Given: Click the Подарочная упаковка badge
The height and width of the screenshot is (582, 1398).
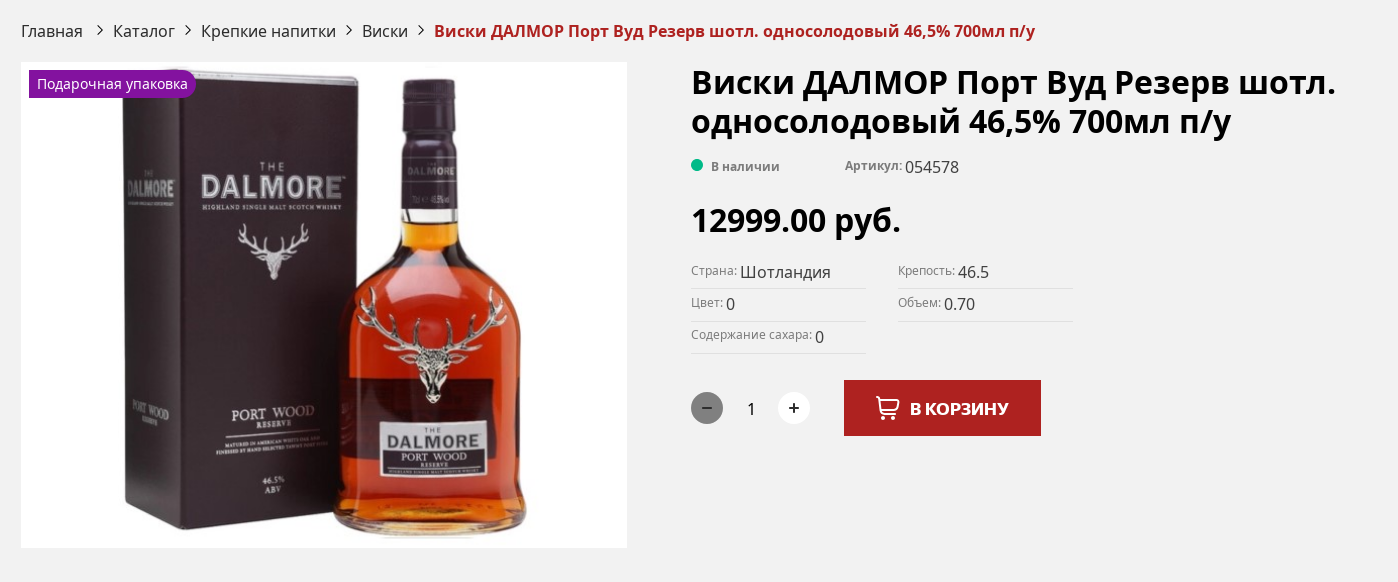Looking at the screenshot, I should click(x=112, y=84).
